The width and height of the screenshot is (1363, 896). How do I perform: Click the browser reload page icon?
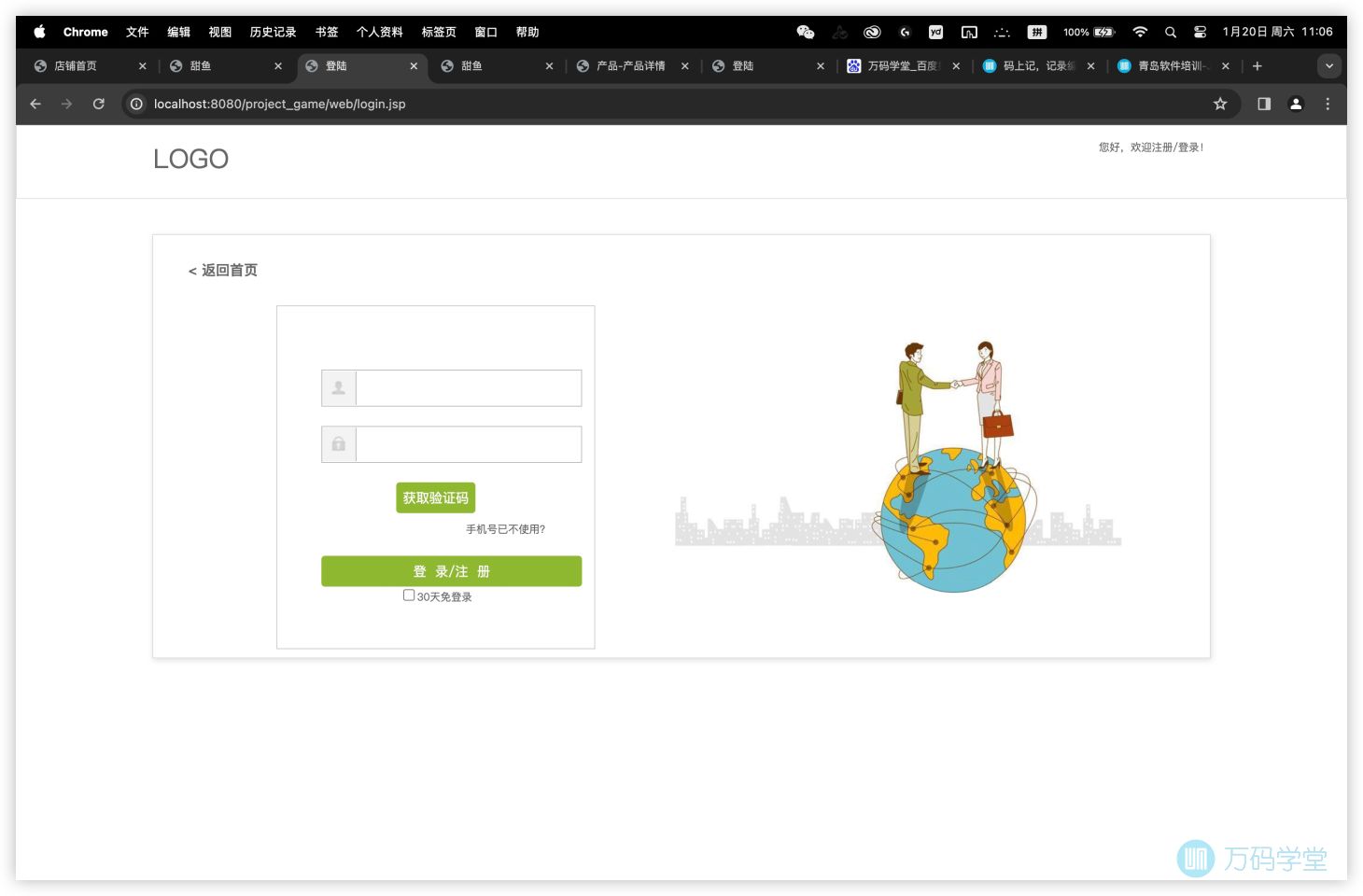(x=98, y=104)
